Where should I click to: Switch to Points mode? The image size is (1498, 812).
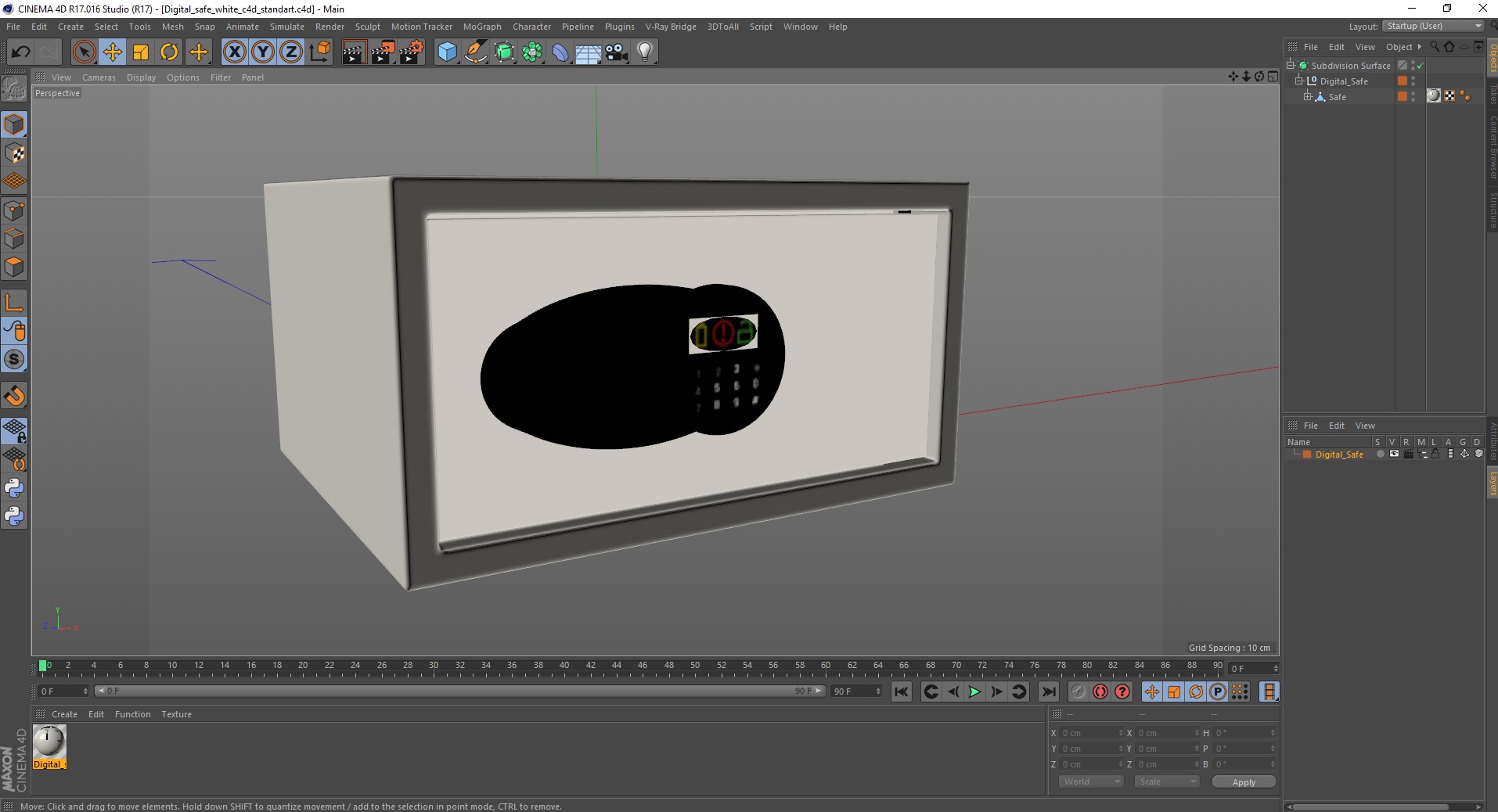pyautogui.click(x=14, y=210)
